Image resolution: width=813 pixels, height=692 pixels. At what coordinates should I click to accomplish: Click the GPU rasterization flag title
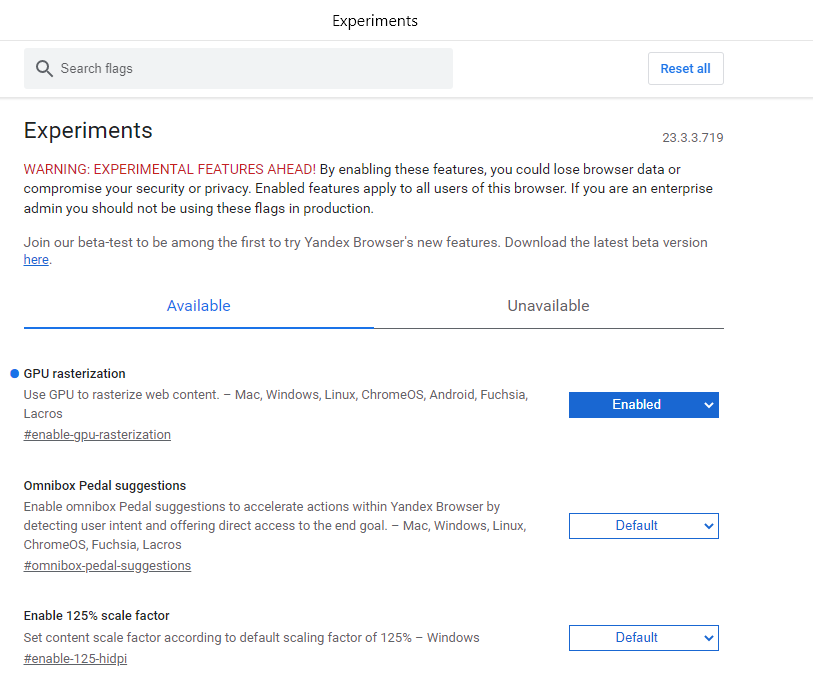[x=75, y=373]
